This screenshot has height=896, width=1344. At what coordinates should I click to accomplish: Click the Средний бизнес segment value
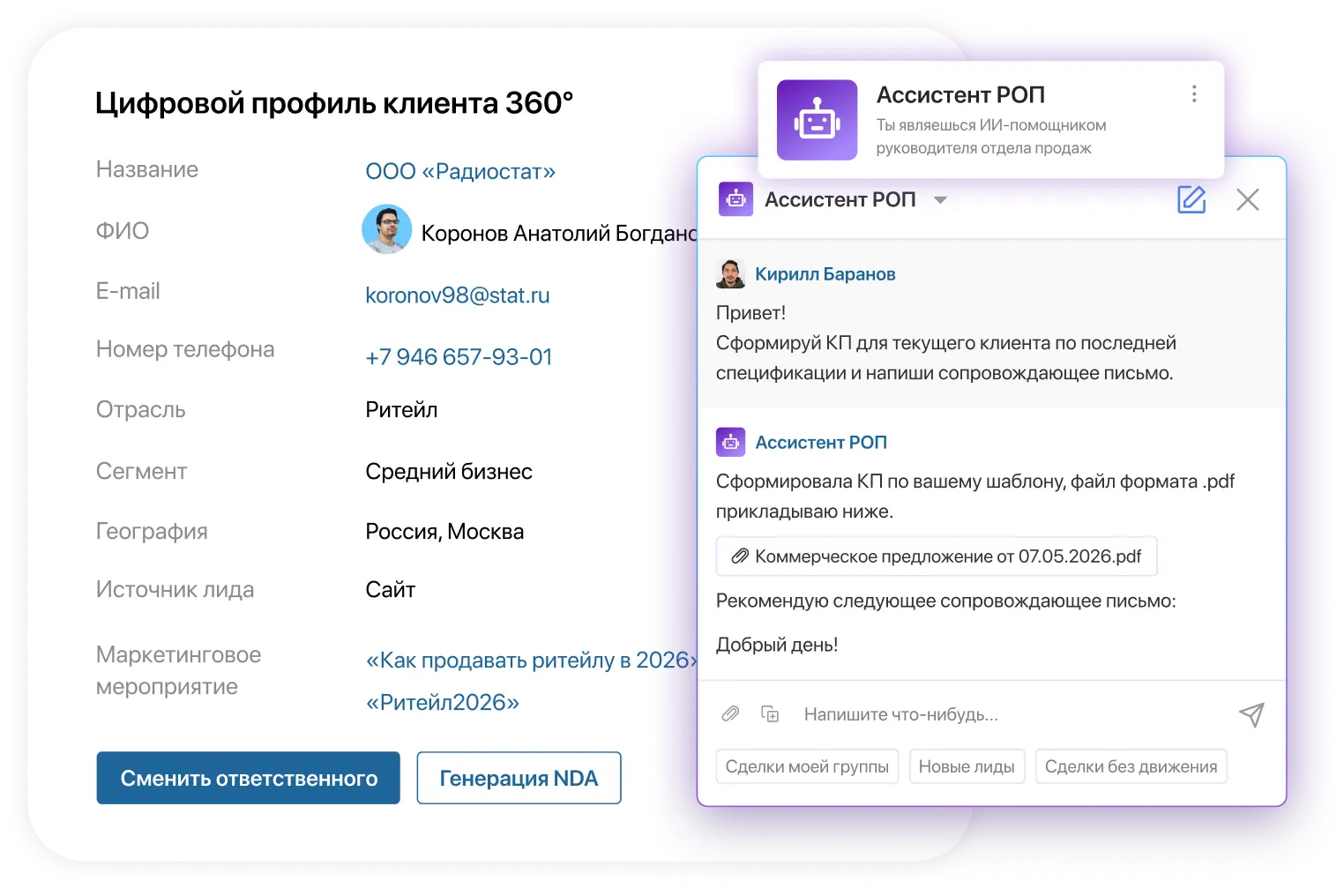click(x=449, y=472)
